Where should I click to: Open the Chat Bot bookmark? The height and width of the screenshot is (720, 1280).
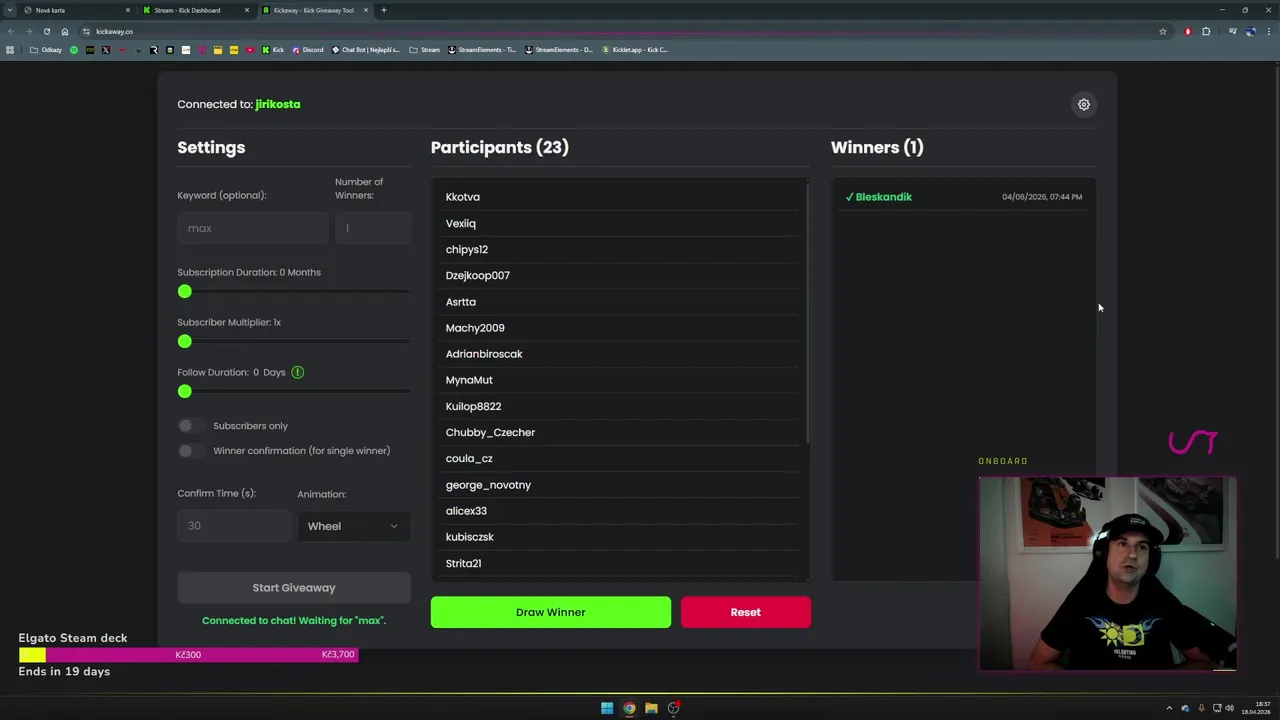tap(366, 49)
